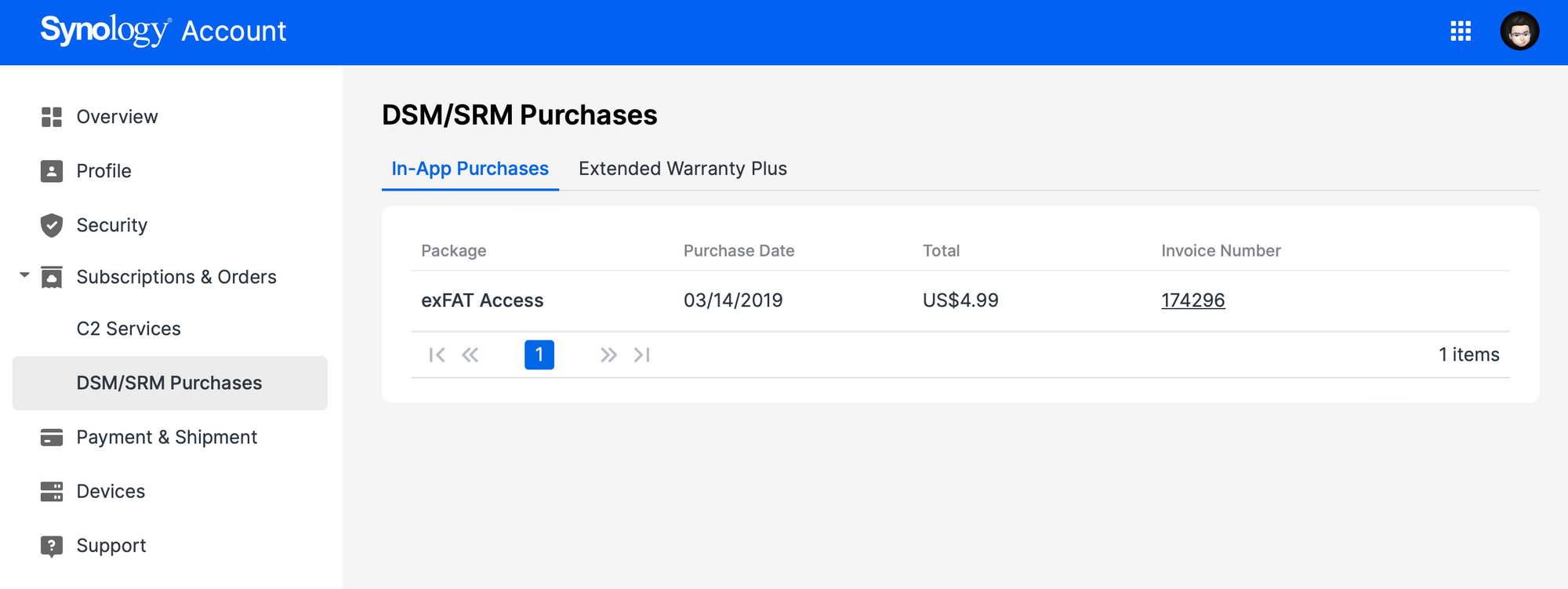Screen dimensions: 1568x589
Task: Open the apps grid icon
Action: tap(1461, 31)
